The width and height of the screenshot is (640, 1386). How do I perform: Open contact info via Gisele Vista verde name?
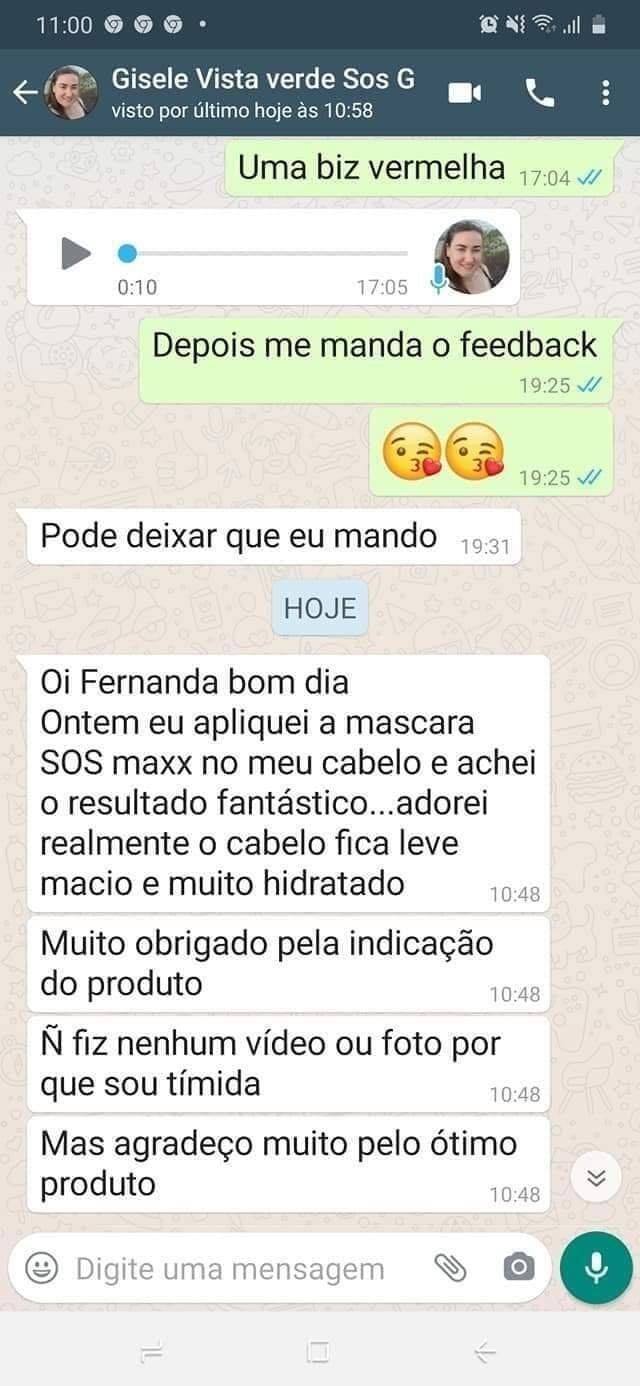tap(263, 79)
